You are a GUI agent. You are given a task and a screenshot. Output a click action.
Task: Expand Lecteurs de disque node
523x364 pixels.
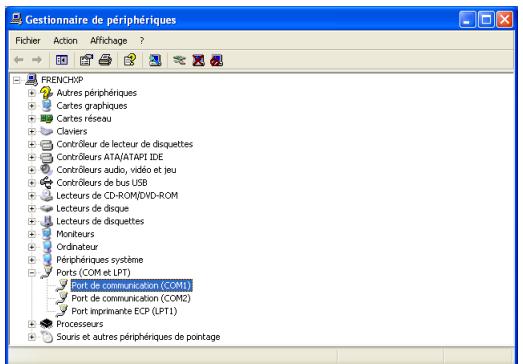click(x=32, y=209)
